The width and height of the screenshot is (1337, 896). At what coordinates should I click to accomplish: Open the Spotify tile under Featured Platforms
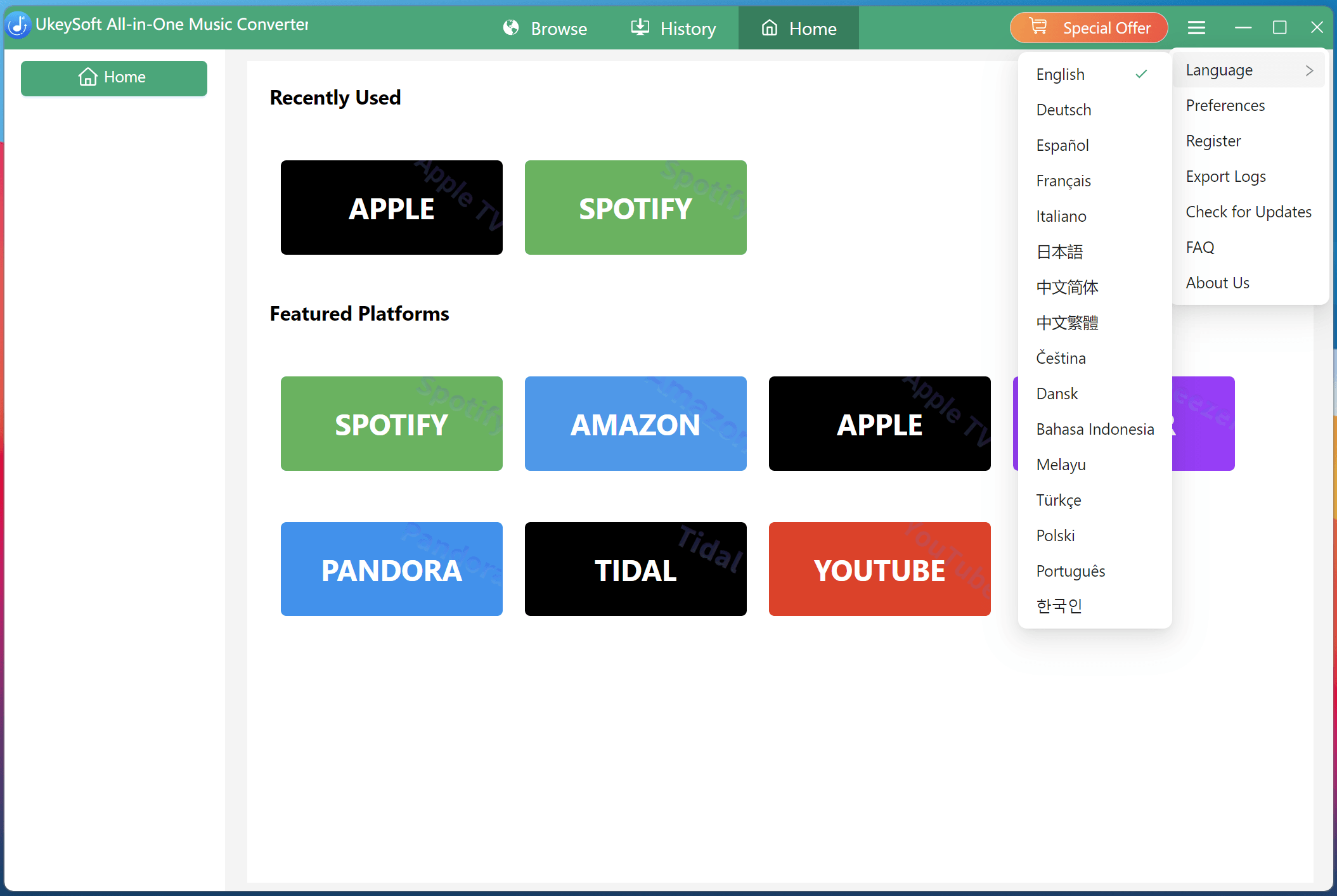[391, 423]
